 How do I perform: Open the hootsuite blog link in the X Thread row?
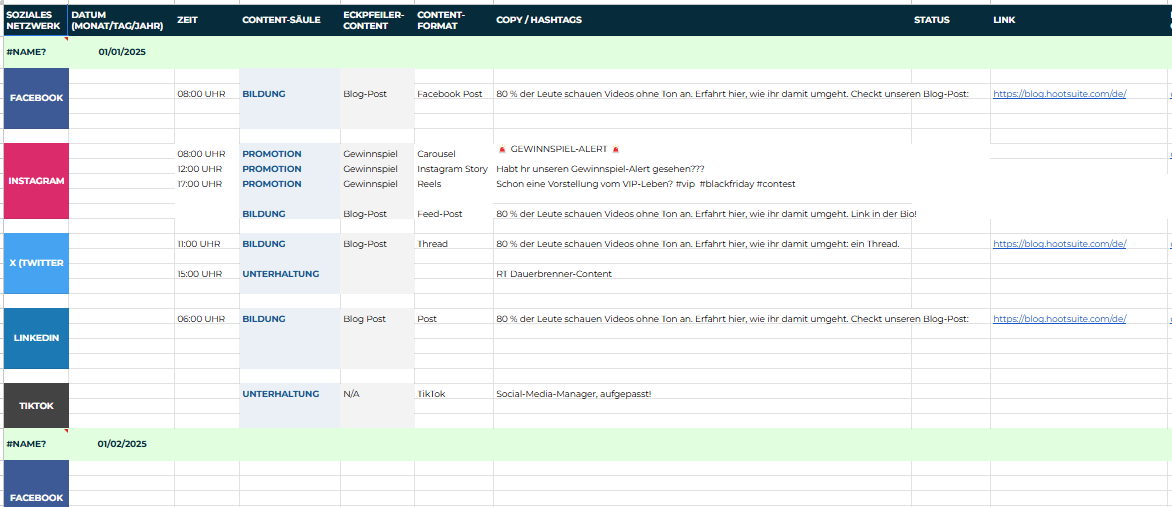pyautogui.click(x=1059, y=244)
